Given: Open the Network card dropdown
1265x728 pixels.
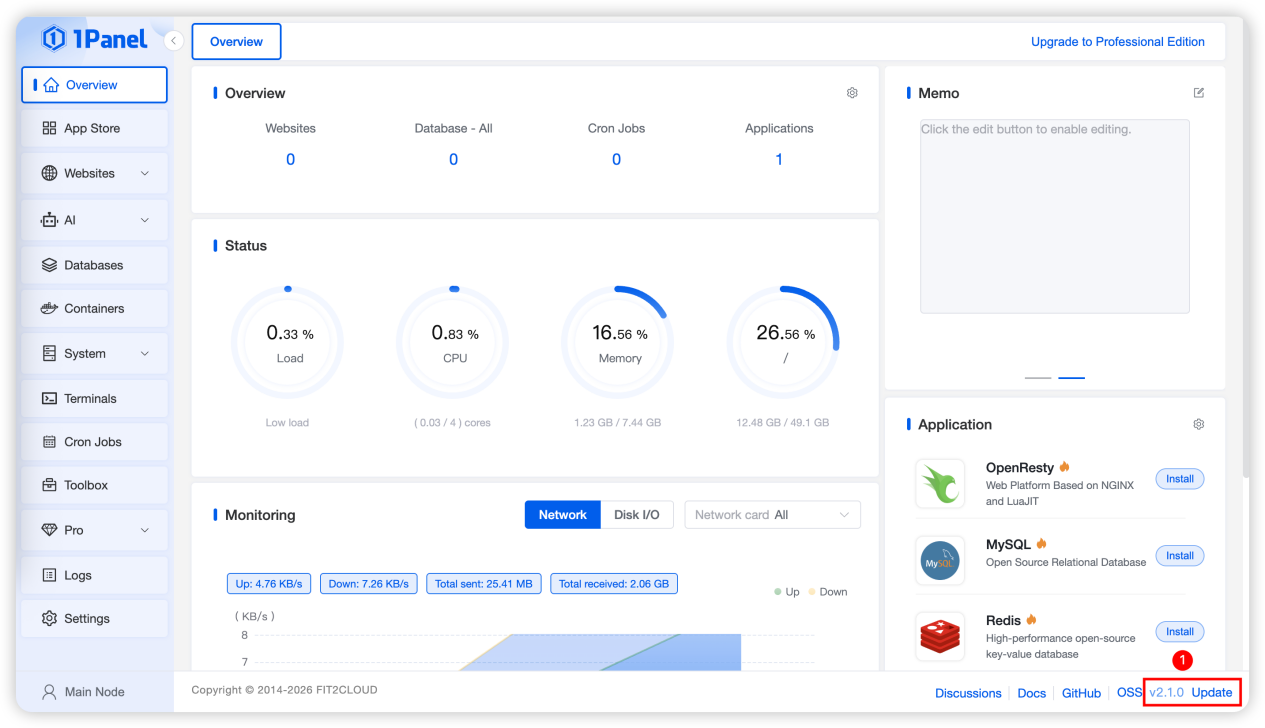Looking at the screenshot, I should click(772, 515).
